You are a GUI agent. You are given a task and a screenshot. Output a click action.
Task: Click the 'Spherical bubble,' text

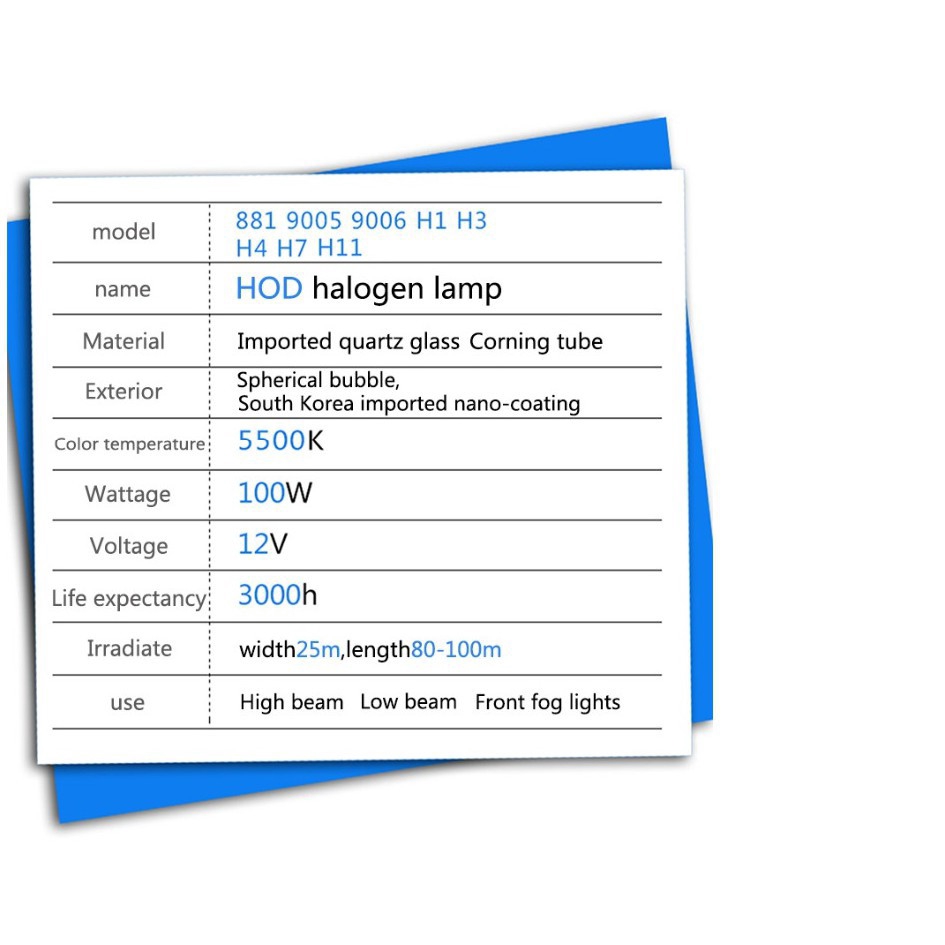[308, 381]
